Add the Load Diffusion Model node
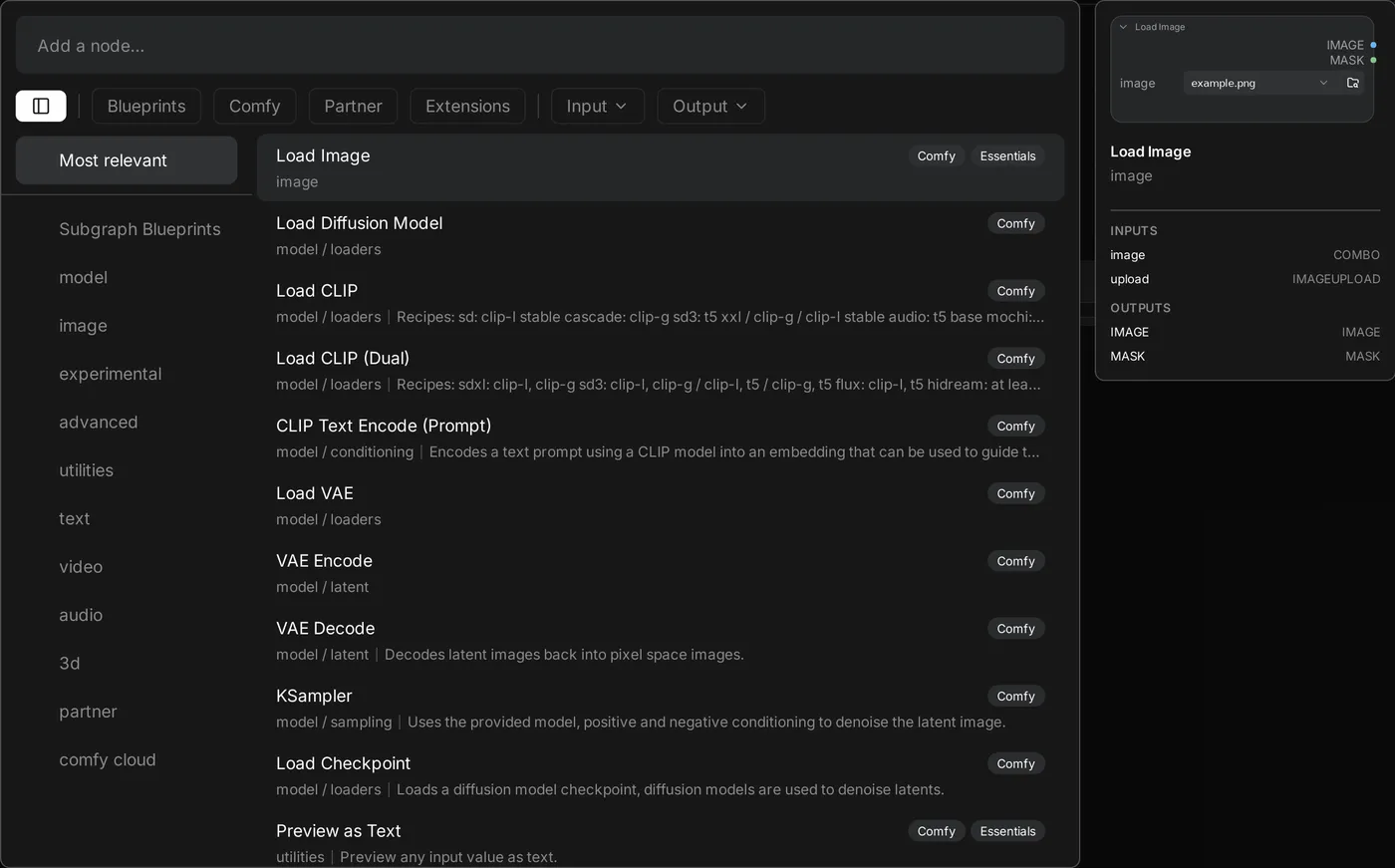This screenshot has width=1395, height=868. [x=661, y=236]
